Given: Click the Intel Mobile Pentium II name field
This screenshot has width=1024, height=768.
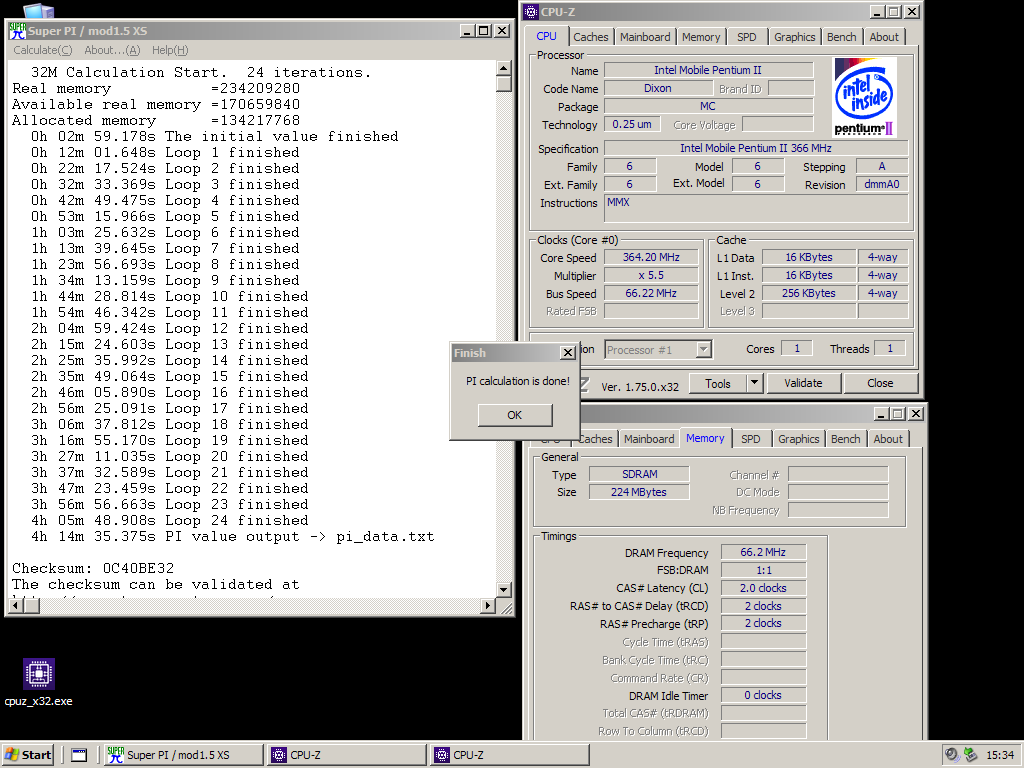Looking at the screenshot, I should (x=708, y=70).
